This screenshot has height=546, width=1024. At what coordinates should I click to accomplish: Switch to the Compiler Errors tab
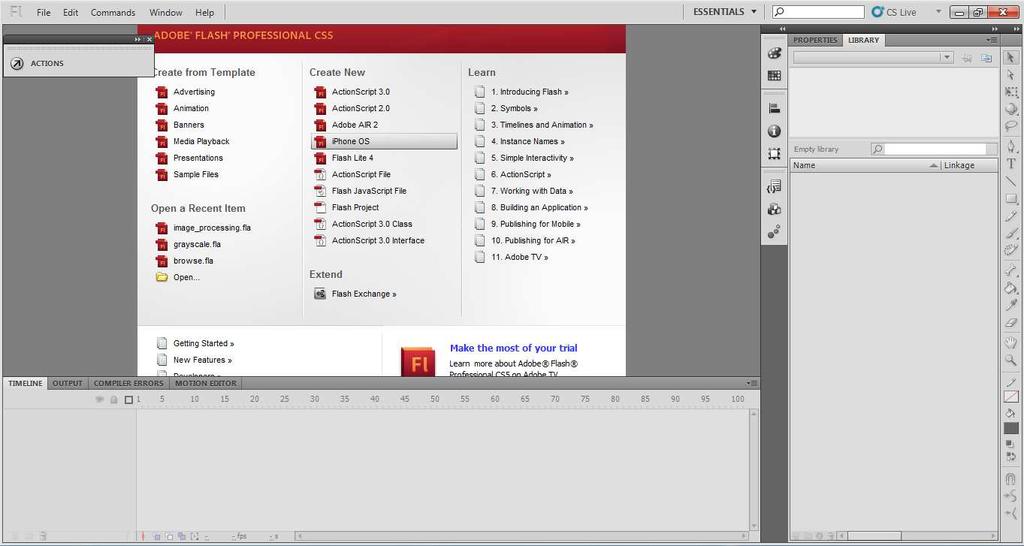click(x=129, y=383)
